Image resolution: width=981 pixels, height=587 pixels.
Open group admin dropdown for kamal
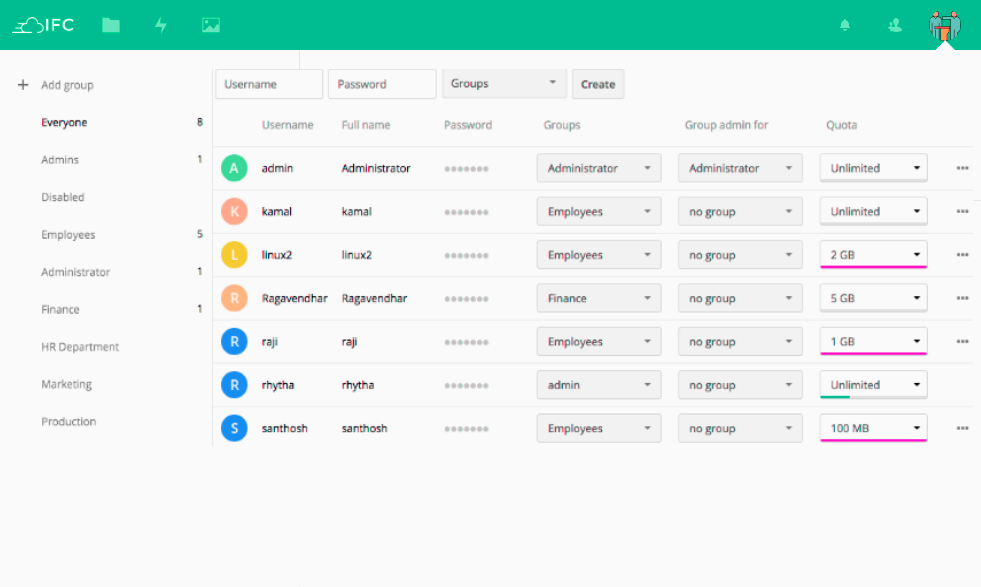coord(740,212)
